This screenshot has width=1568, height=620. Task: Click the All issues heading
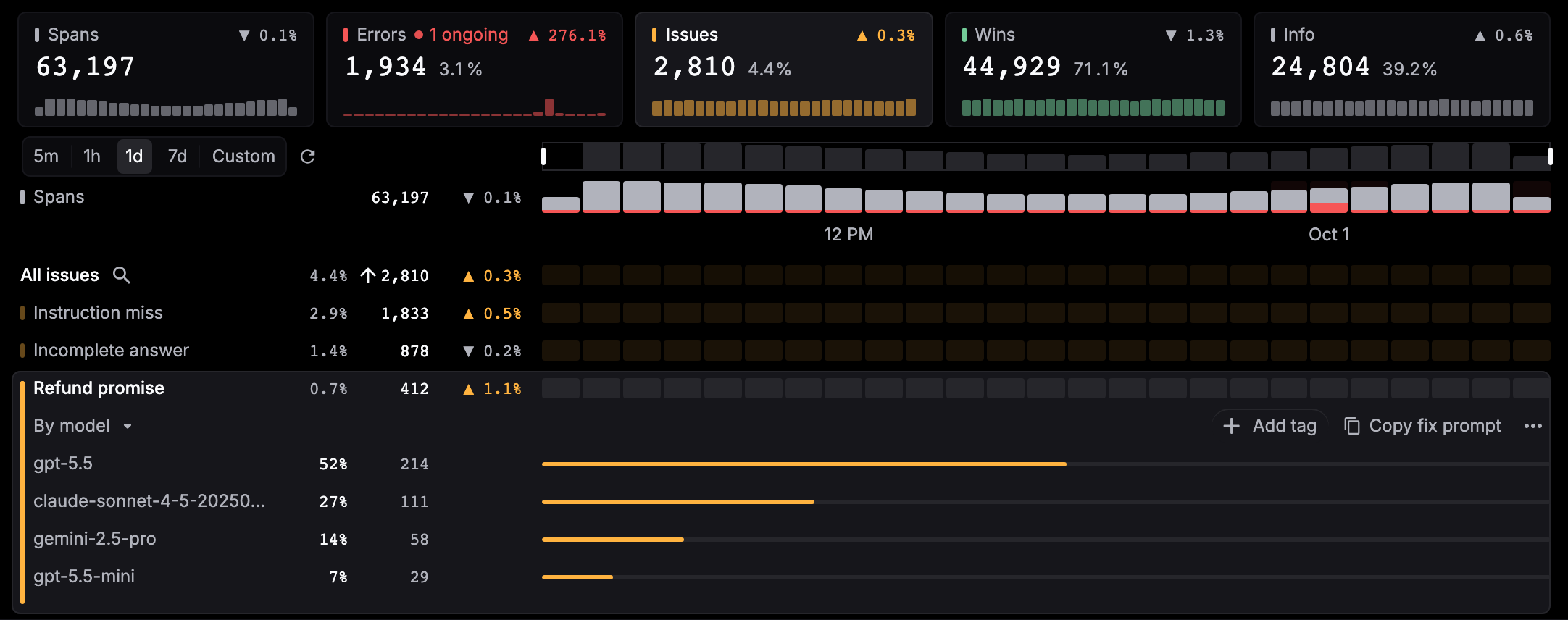coord(59,275)
